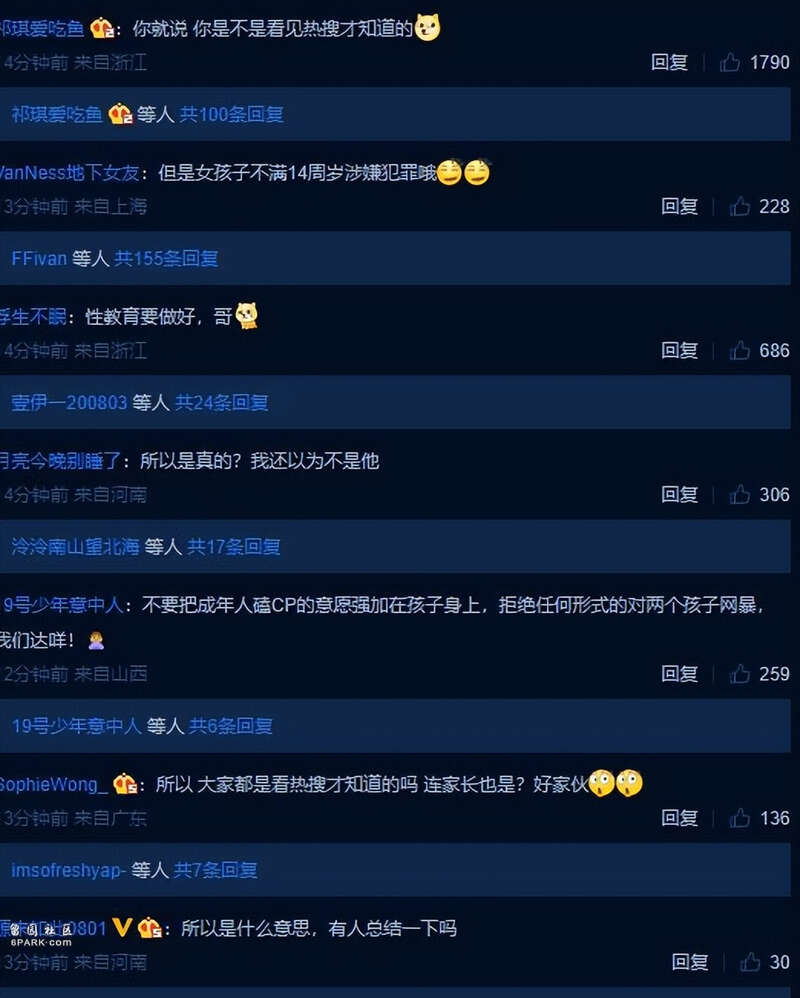800x998 pixels.
Task: Reply to the 1790-like comment
Action: click(x=670, y=62)
